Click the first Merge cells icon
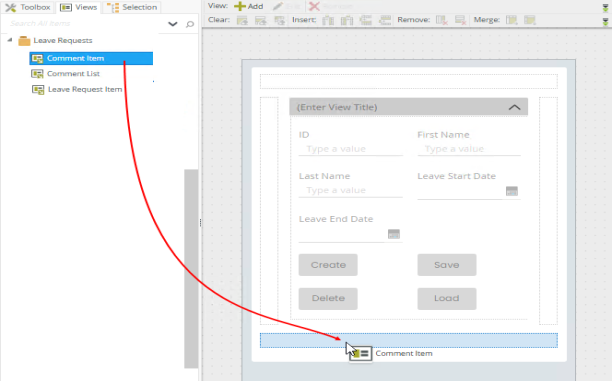 click(511, 20)
